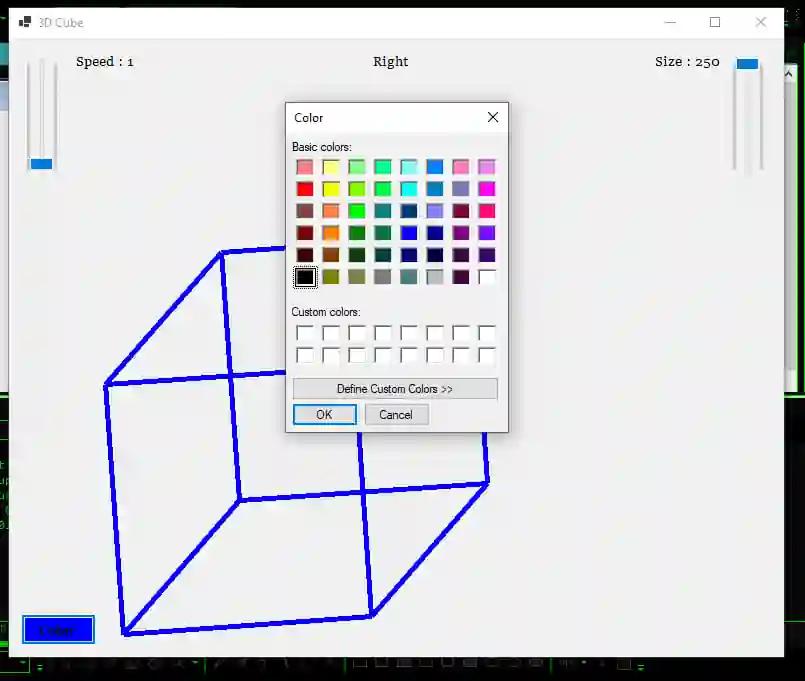
Task: Click the Speed slider thumb on left
Action: (41, 164)
